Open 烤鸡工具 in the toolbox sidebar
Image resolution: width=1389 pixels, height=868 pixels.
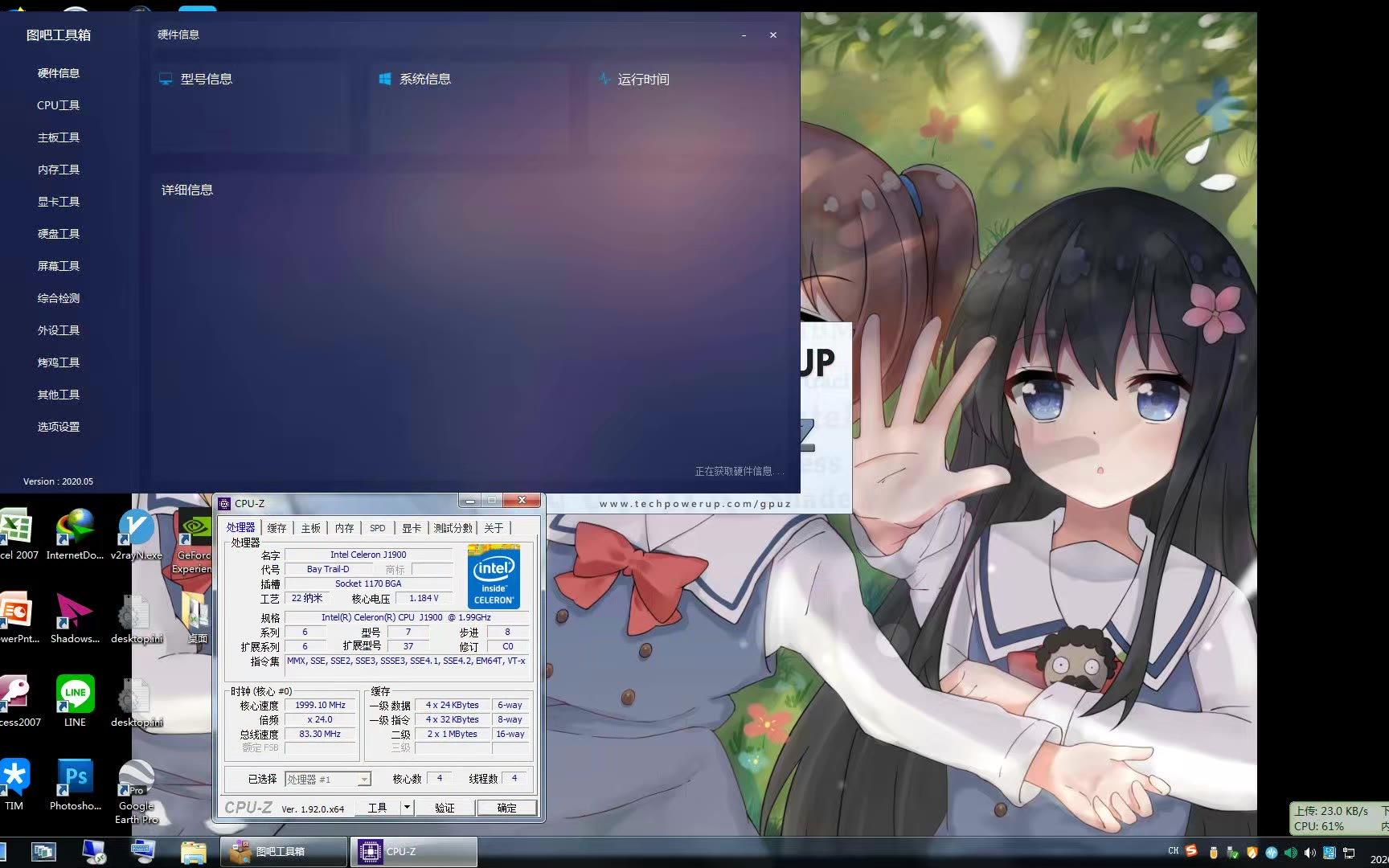pyautogui.click(x=59, y=362)
